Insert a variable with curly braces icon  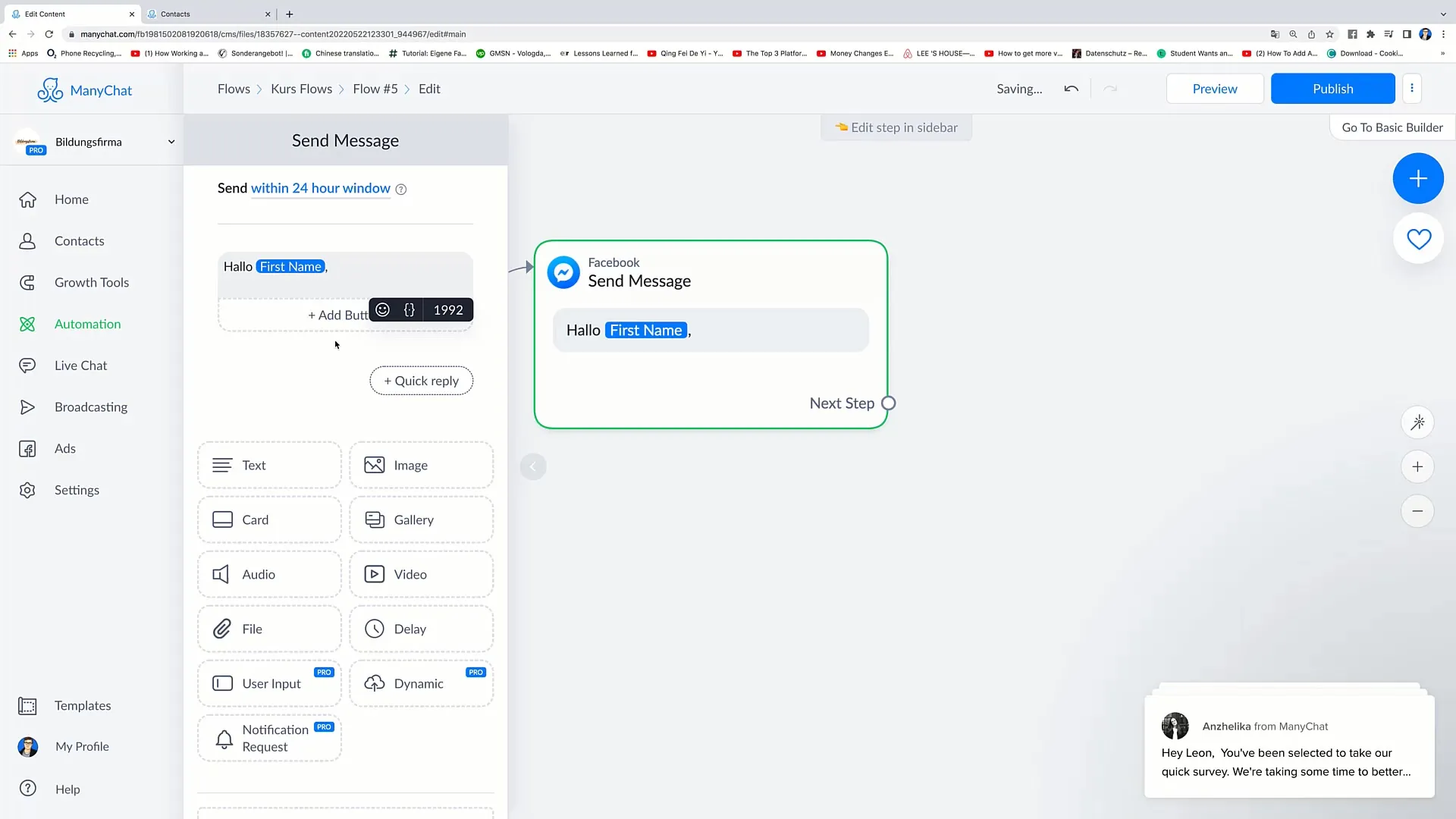coord(409,309)
